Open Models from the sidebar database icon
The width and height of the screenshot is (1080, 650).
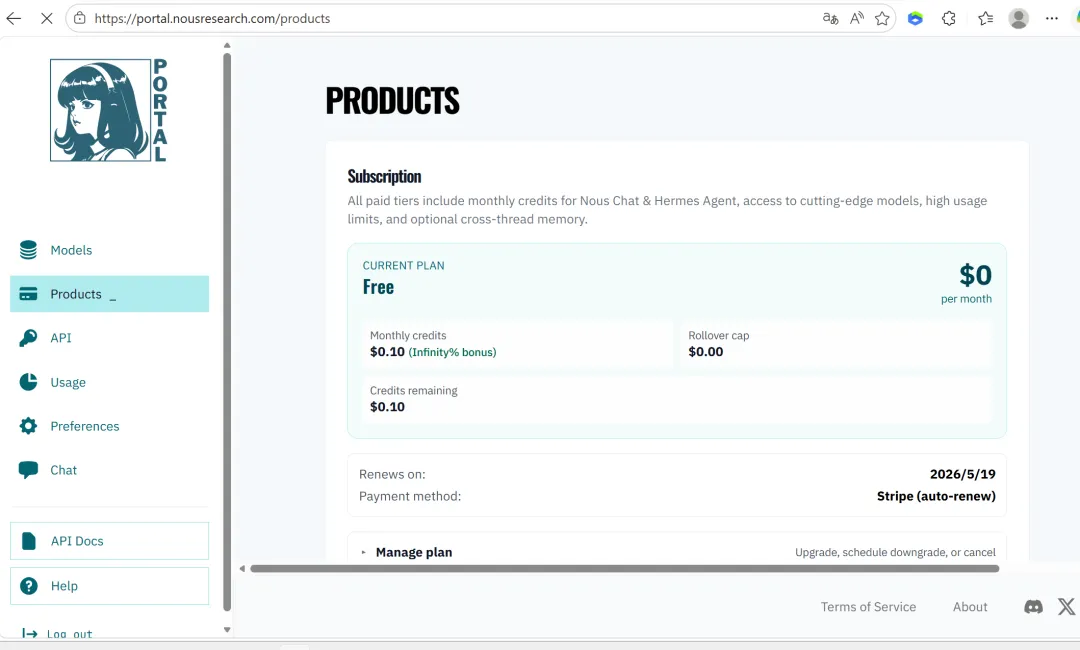tap(28, 250)
